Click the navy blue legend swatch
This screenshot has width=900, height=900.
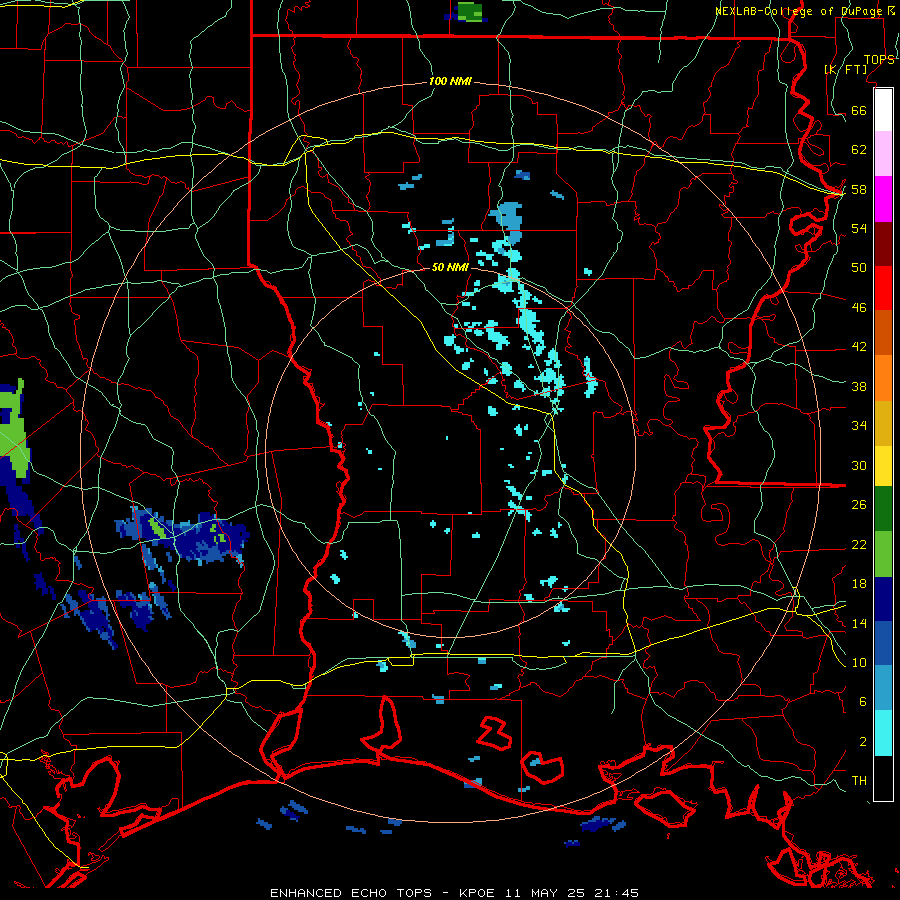pos(883,599)
